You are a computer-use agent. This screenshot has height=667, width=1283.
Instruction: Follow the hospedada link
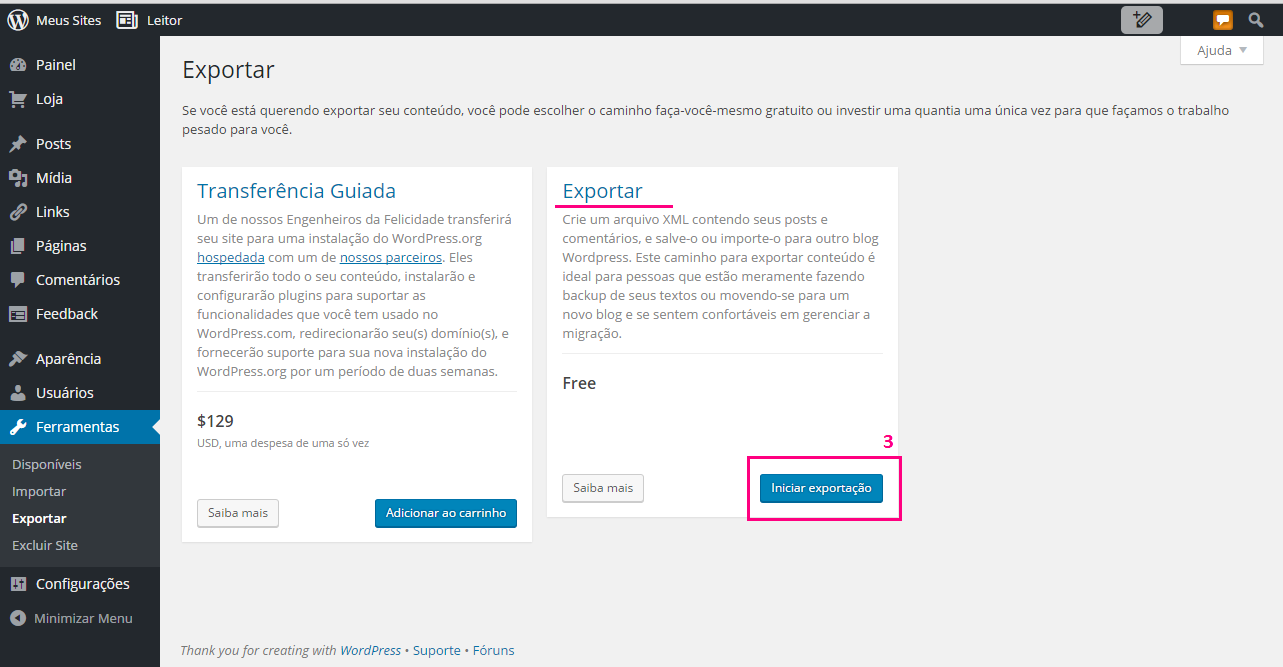tap(230, 257)
